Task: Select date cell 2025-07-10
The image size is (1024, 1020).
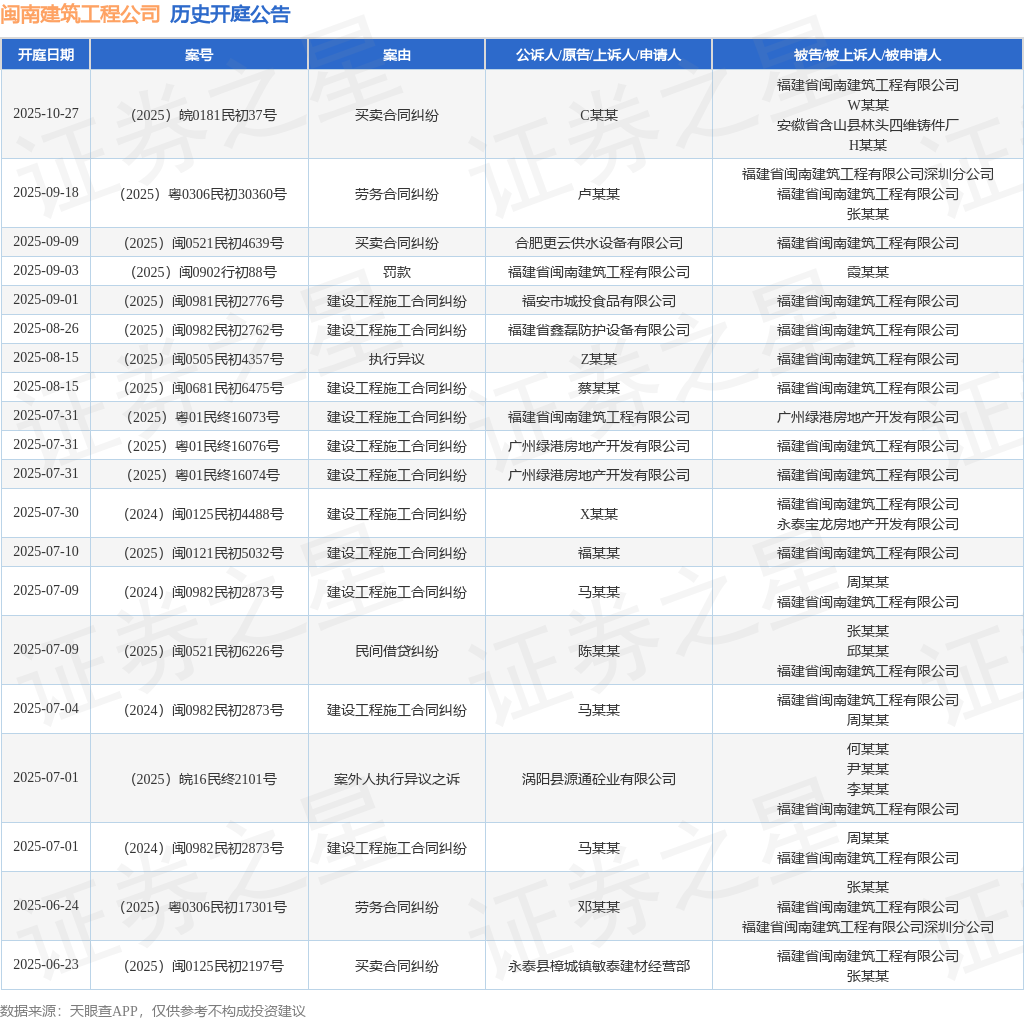Action: [46, 552]
